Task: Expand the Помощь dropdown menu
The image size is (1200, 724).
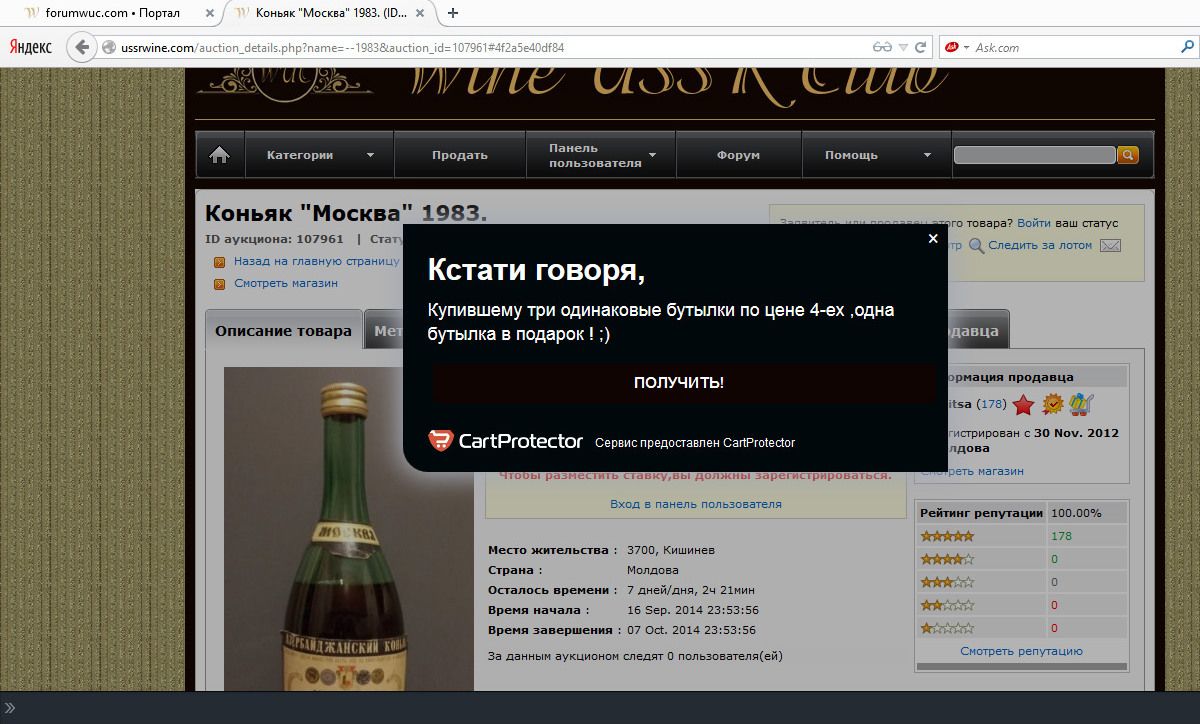Action: [x=877, y=155]
